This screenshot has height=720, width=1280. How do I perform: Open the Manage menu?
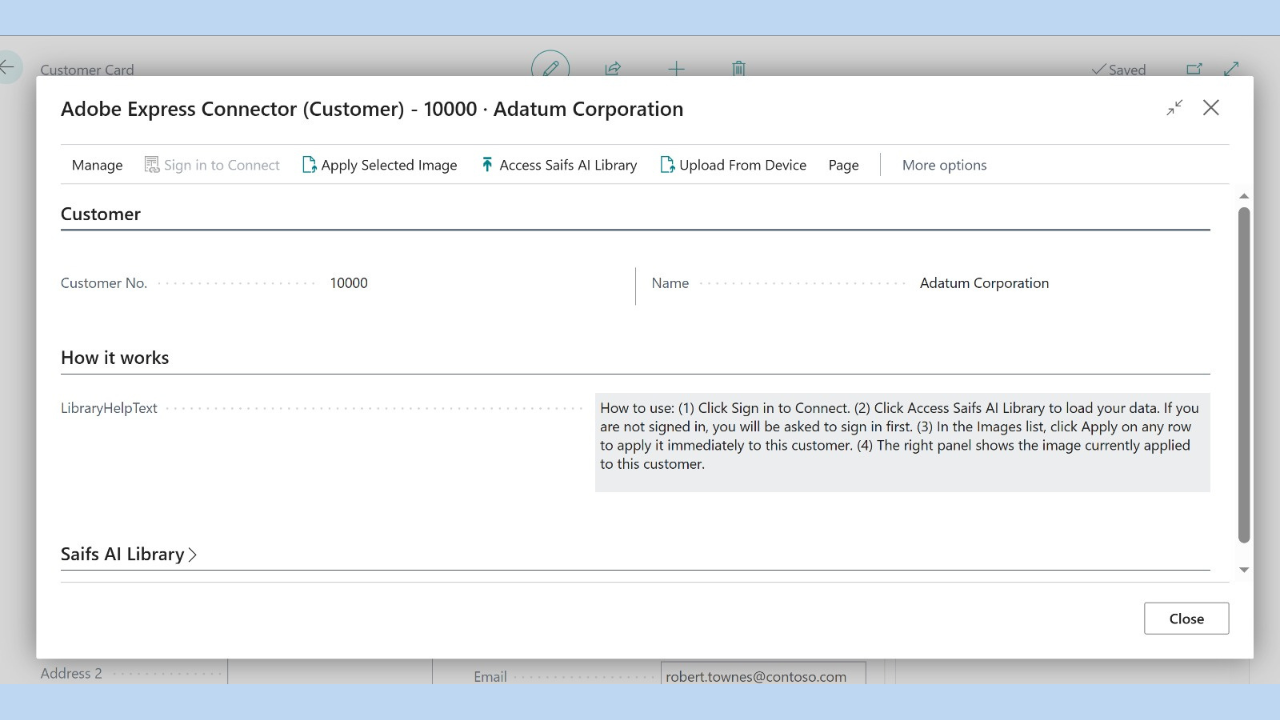click(97, 165)
